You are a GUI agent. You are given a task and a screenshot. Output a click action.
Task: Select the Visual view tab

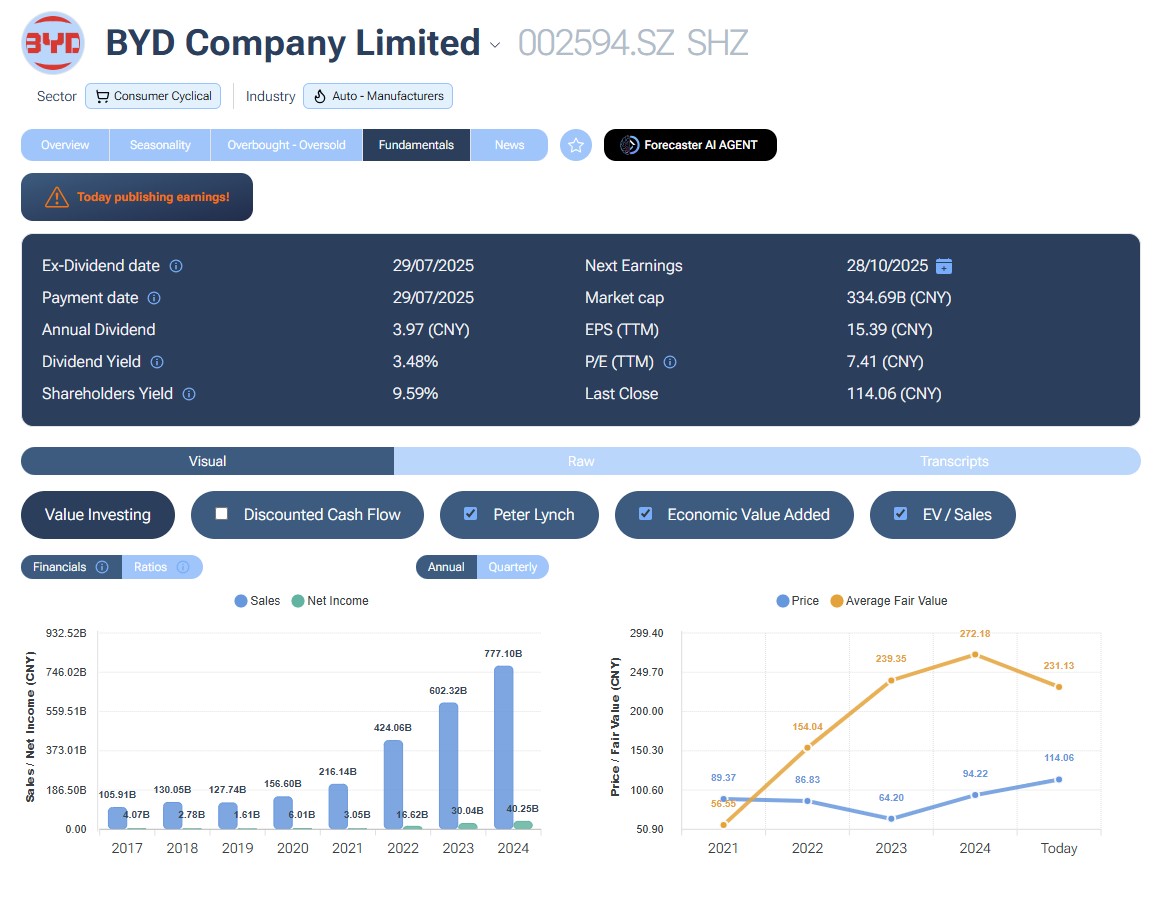tap(207, 461)
